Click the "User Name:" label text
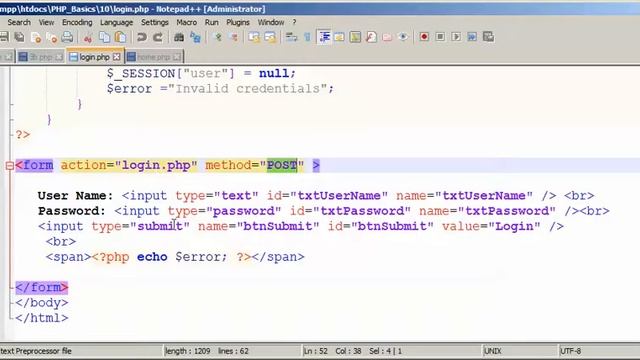 76,196
